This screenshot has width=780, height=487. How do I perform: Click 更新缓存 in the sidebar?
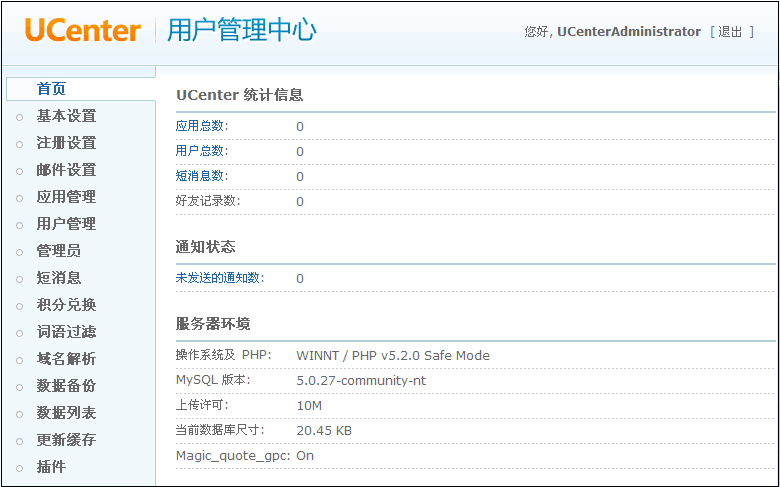pos(66,440)
